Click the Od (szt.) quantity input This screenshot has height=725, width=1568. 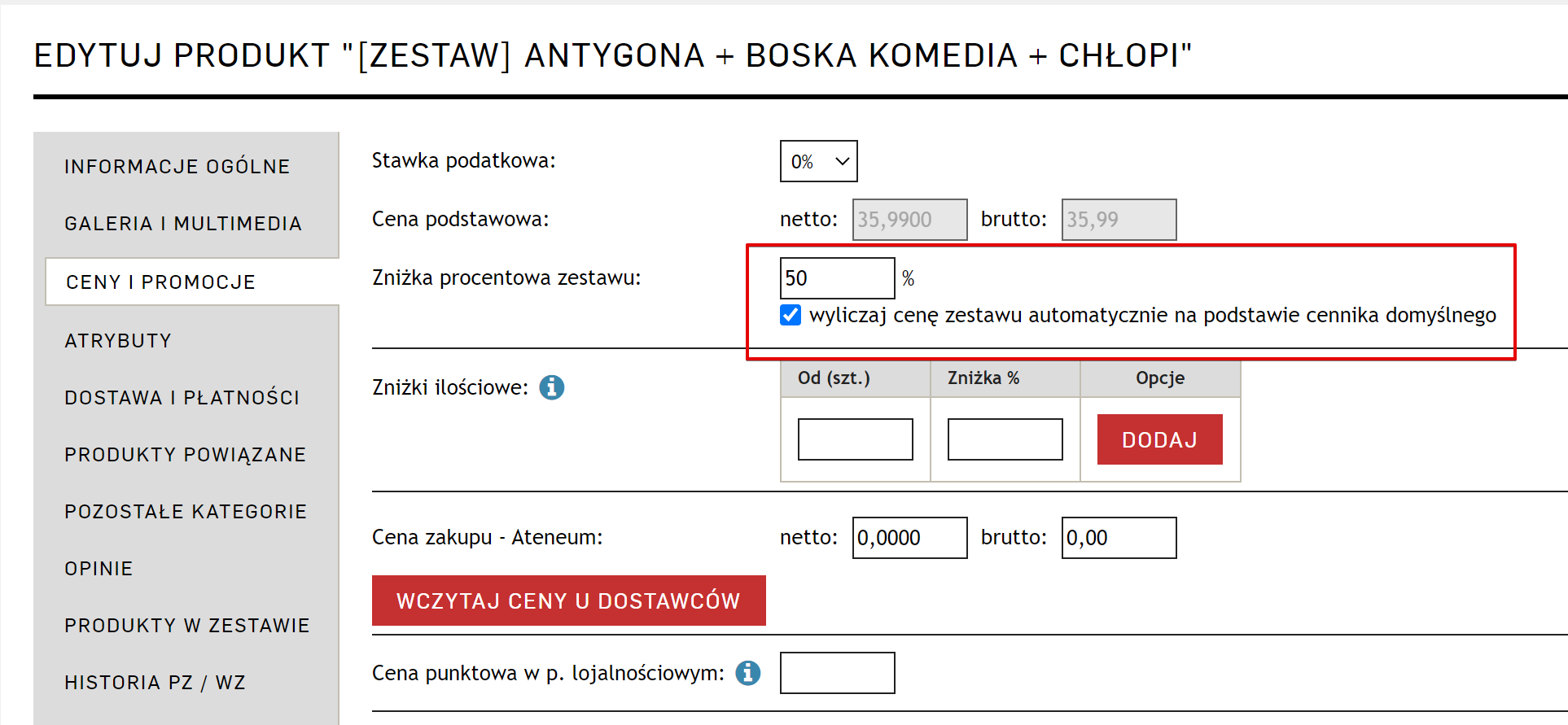tap(855, 439)
